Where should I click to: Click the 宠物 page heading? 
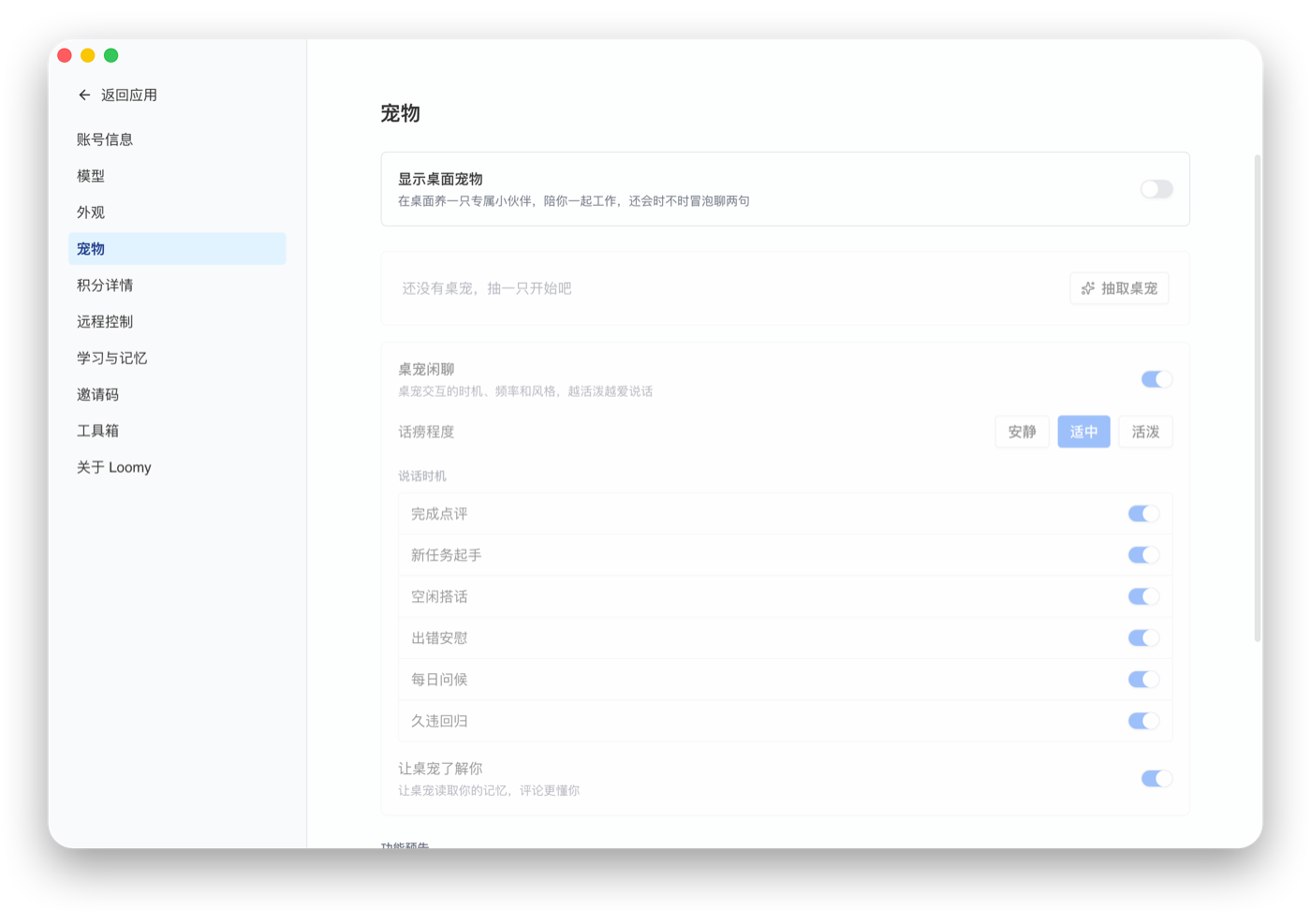[400, 113]
